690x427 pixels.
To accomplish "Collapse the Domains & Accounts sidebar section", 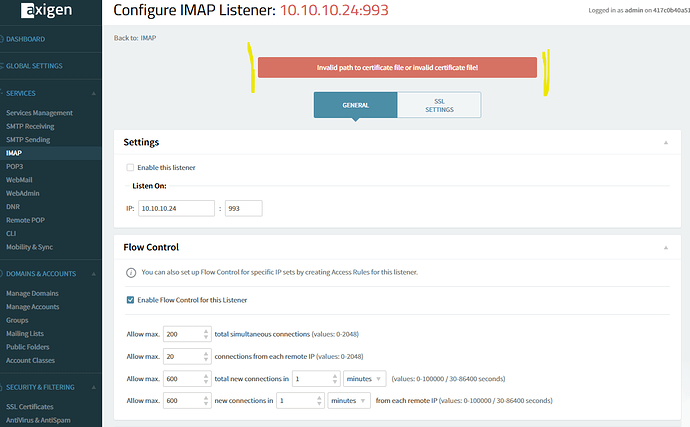I will click(x=93, y=273).
